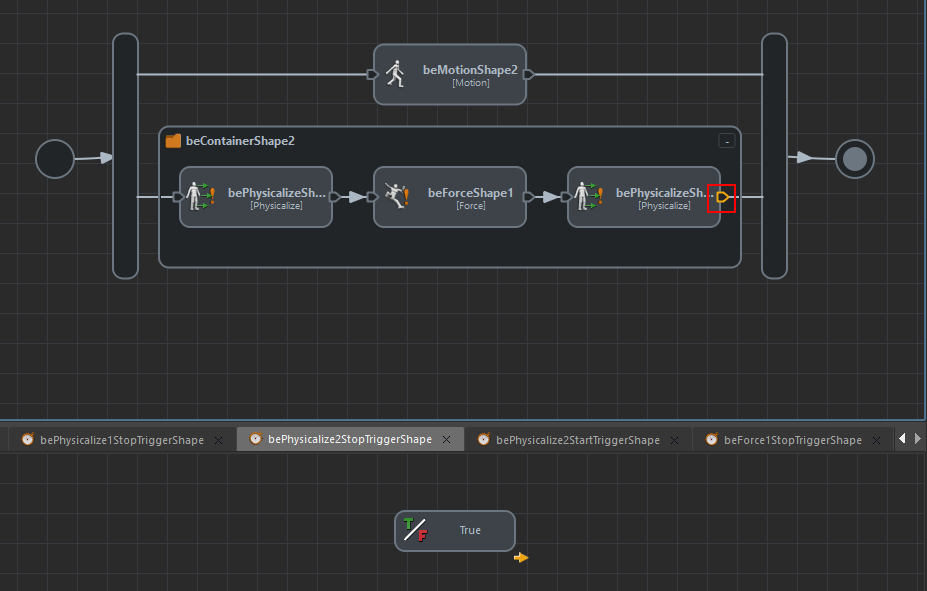
Task: Click input port of first bePhysicalize node
Action: pyautogui.click(x=178, y=197)
